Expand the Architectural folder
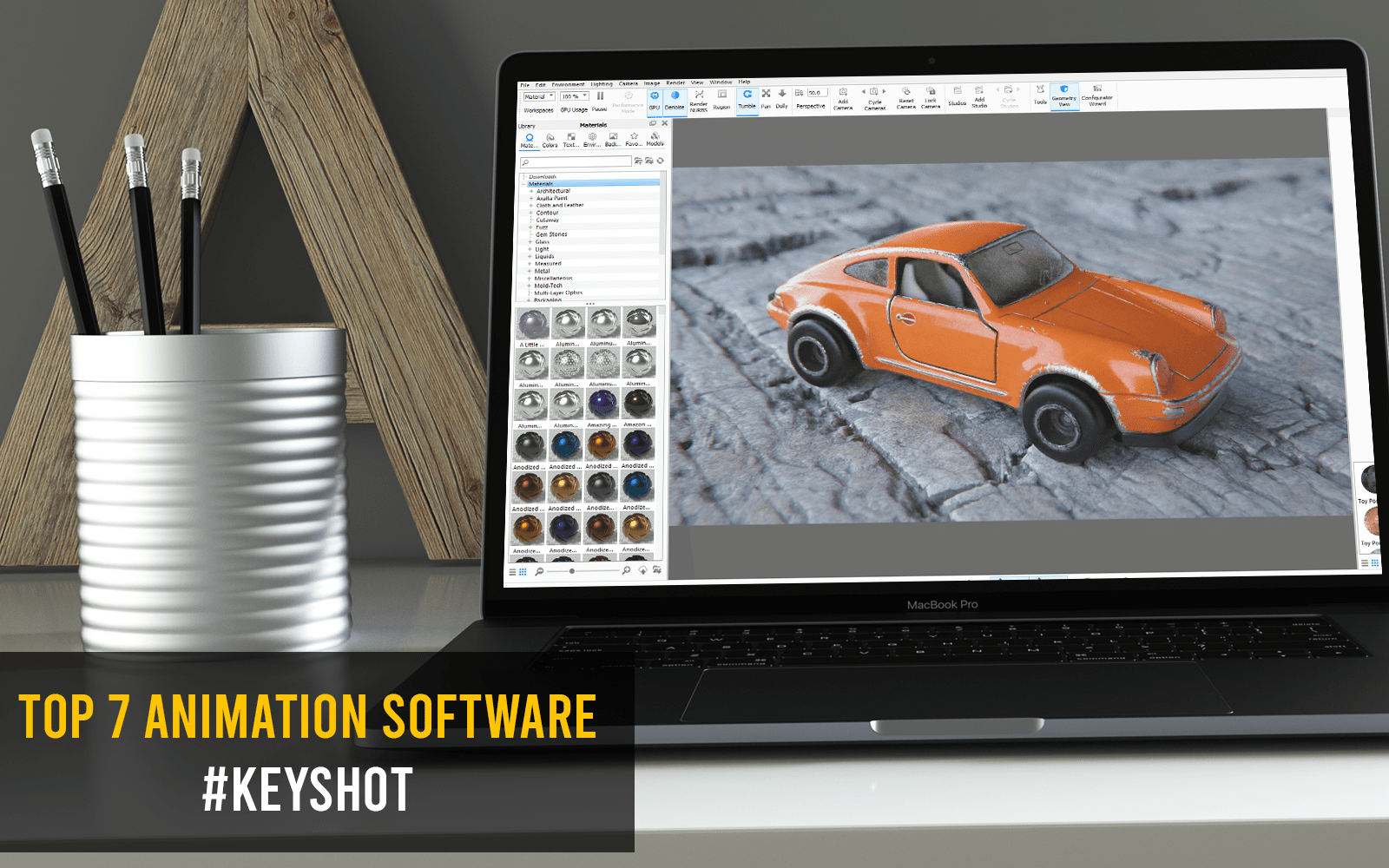 coord(531,191)
